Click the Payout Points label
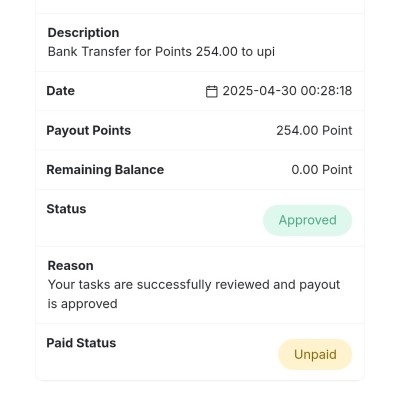Image resolution: width=400 pixels, height=400 pixels. point(89,130)
